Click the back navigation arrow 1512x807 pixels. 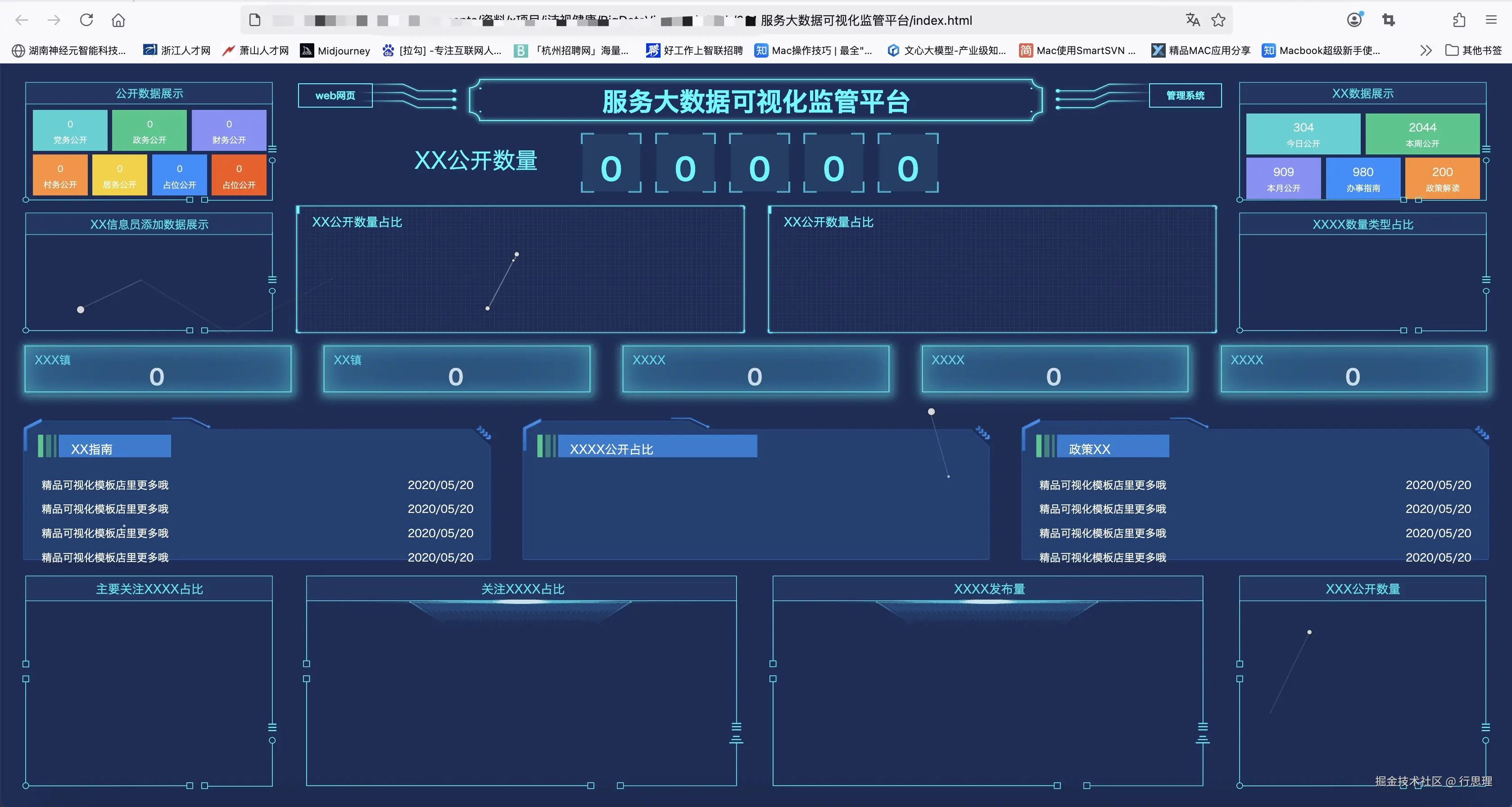22,20
